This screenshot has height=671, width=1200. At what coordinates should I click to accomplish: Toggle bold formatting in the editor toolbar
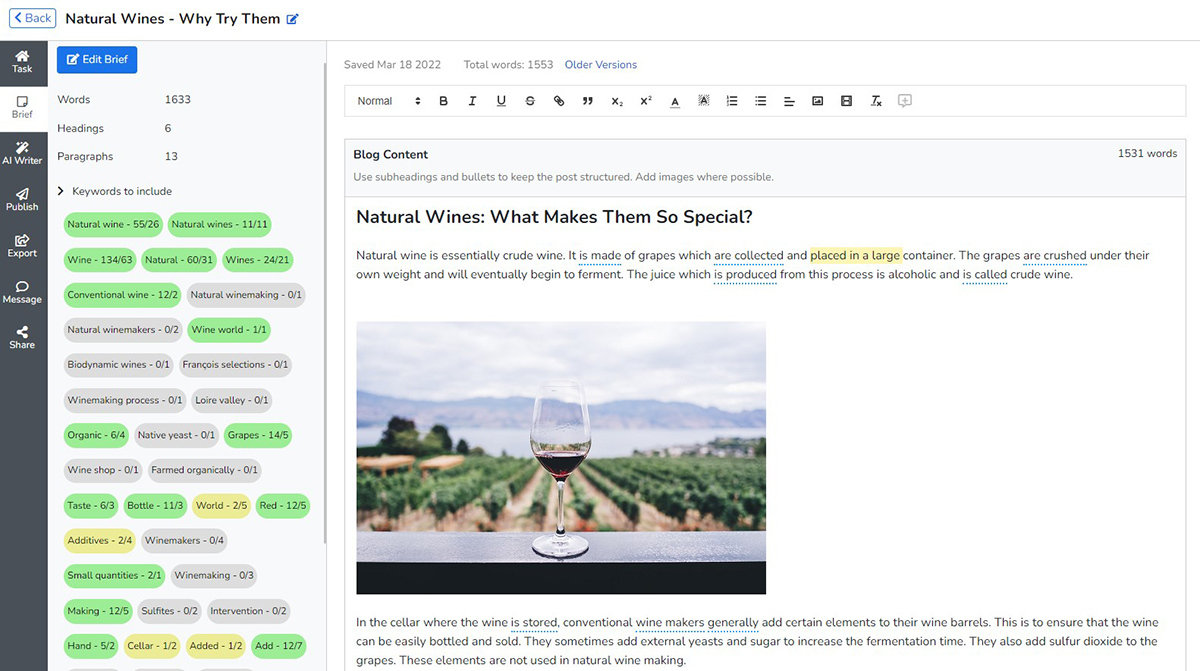click(x=443, y=101)
